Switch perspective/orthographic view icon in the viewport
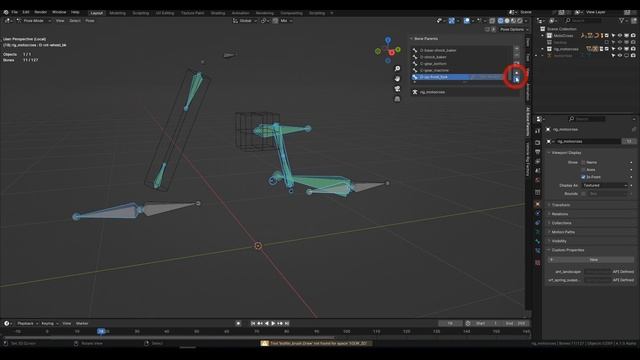This screenshot has width=640, height=360. click(397, 99)
